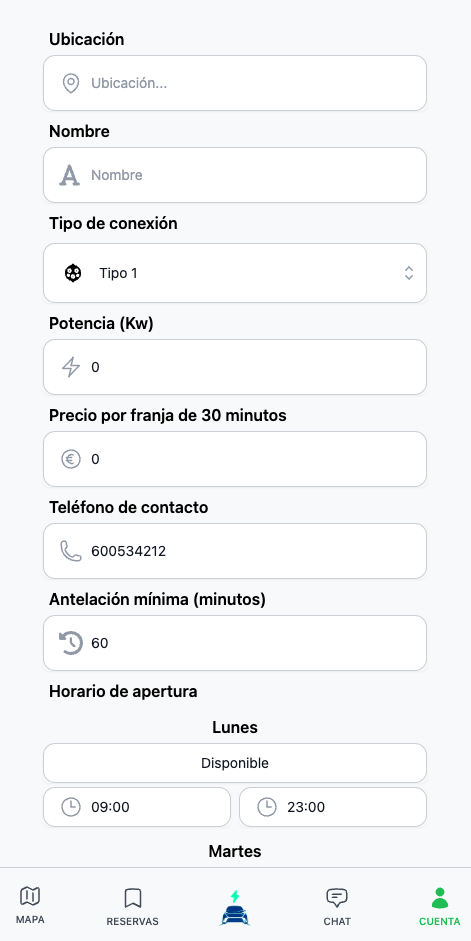
Task: Click the up-down chevron on Tipo 1
Action: [409, 273]
